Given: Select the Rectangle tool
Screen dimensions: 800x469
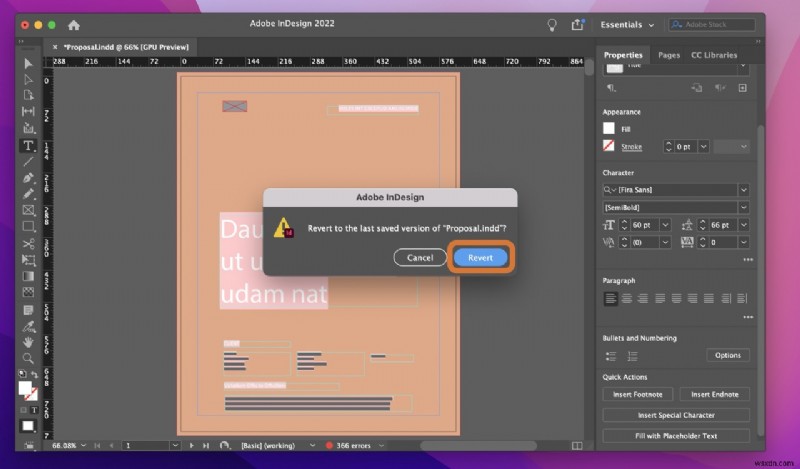Looking at the screenshot, I should coord(28,226).
